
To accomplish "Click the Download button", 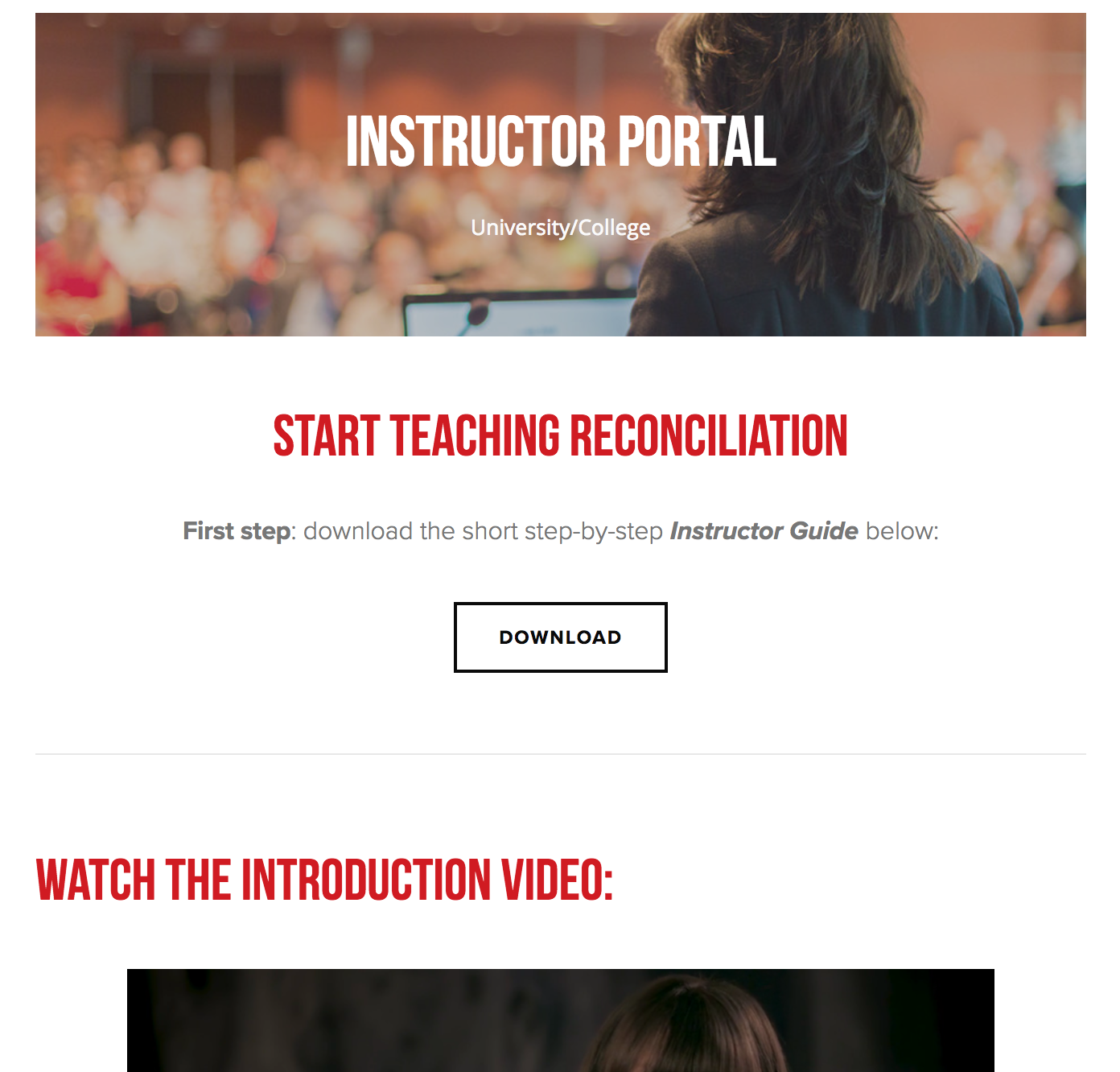I will tap(560, 637).
